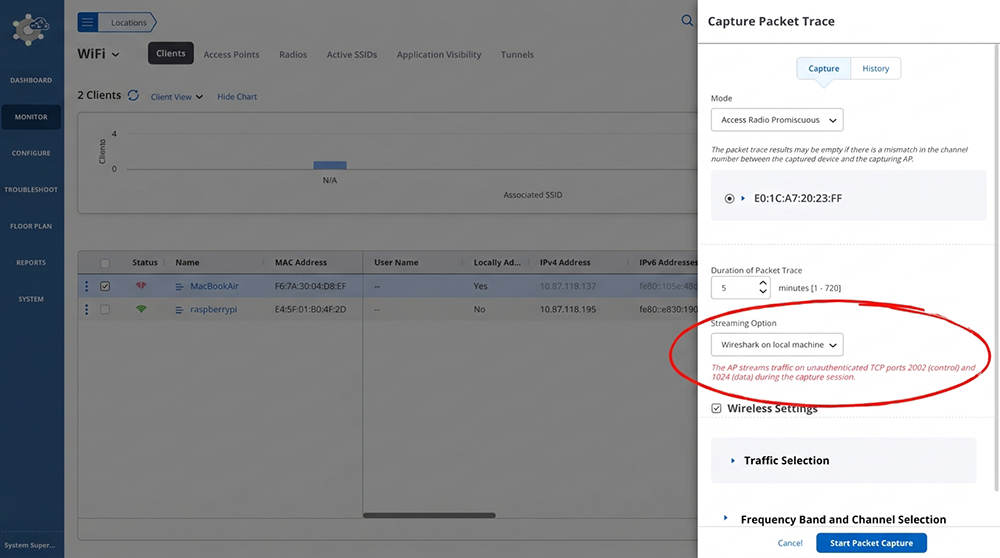Cancel the packet trace capture
Screen dimensions: 1000x558
[790, 543]
